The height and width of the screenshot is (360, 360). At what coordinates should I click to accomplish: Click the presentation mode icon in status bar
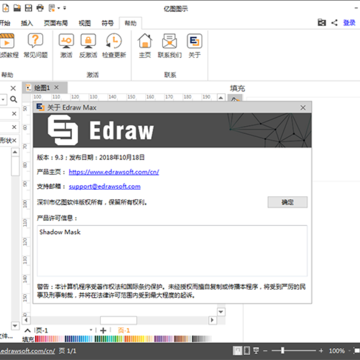point(256,351)
